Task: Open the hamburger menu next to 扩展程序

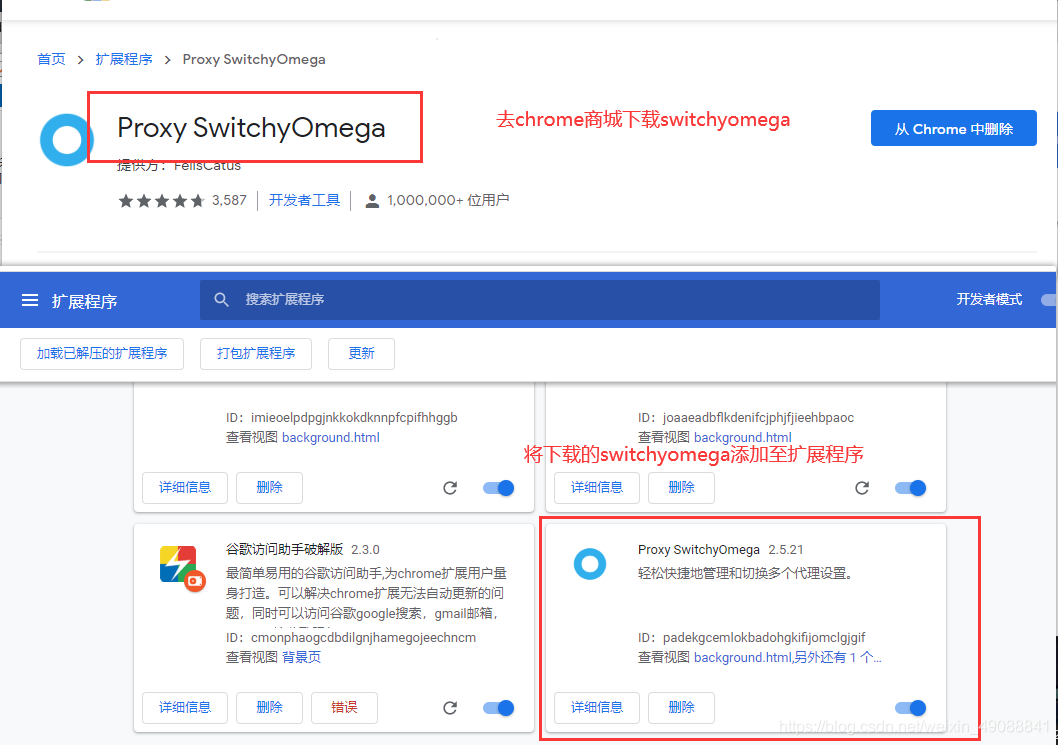Action: click(x=30, y=300)
